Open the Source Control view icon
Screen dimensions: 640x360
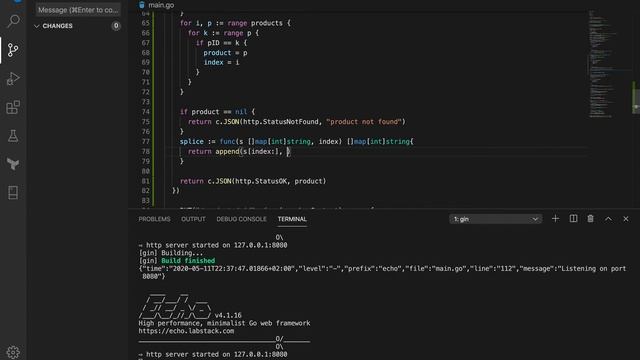(x=13, y=50)
